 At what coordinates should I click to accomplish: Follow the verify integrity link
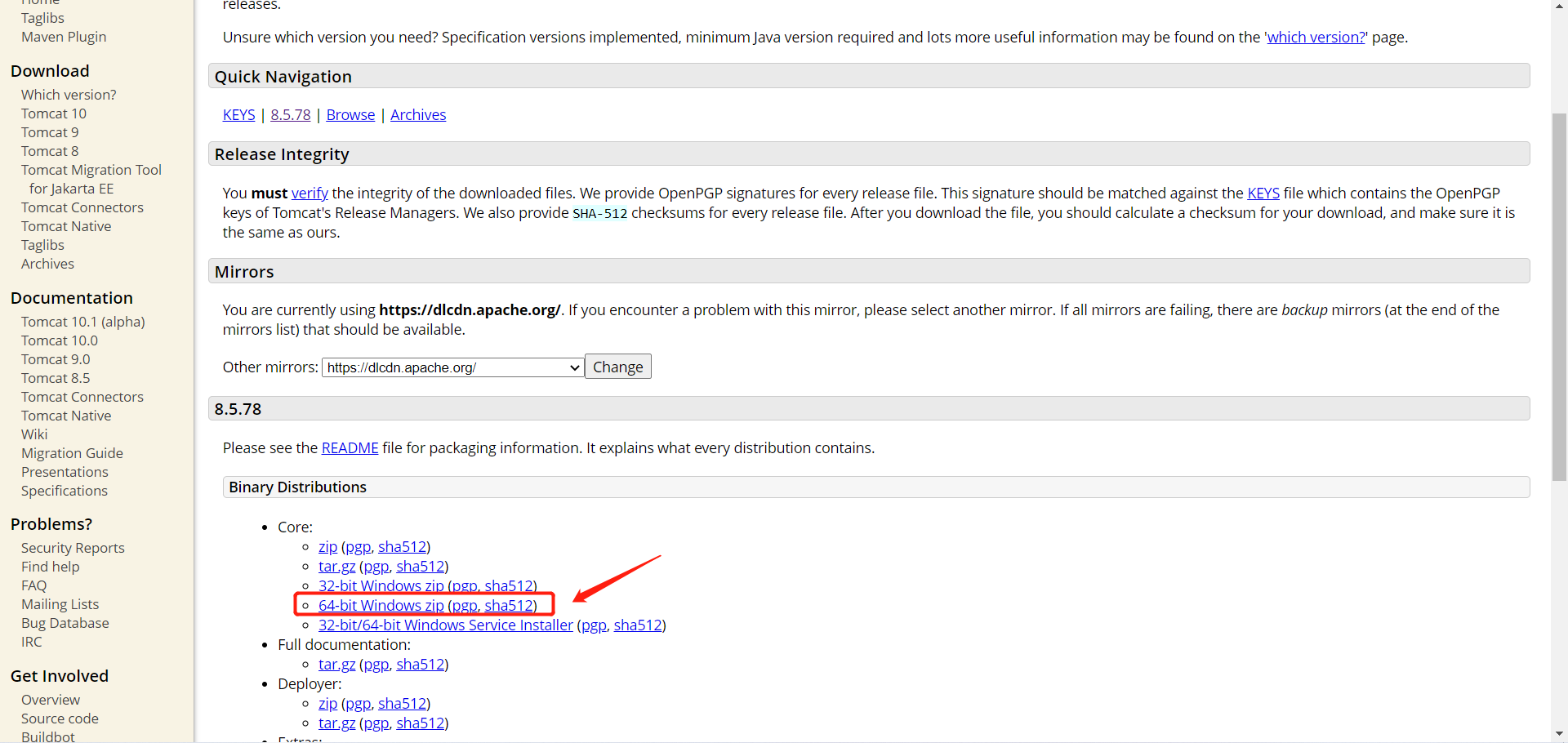(310, 194)
